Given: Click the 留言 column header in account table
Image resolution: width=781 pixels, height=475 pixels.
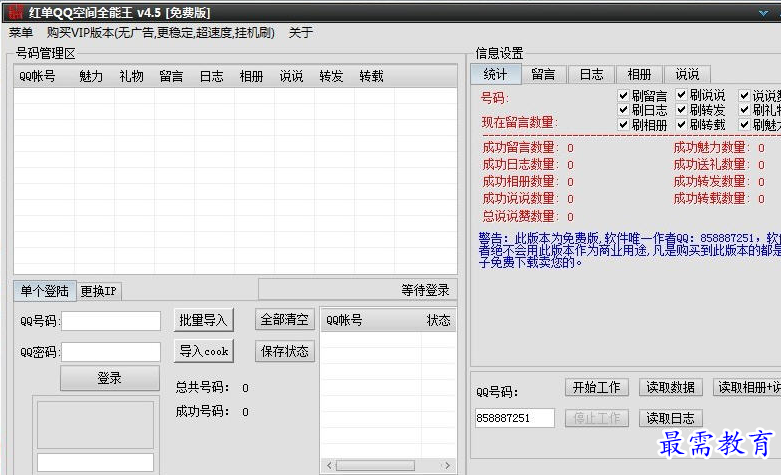Looking at the screenshot, I should (x=171, y=77).
